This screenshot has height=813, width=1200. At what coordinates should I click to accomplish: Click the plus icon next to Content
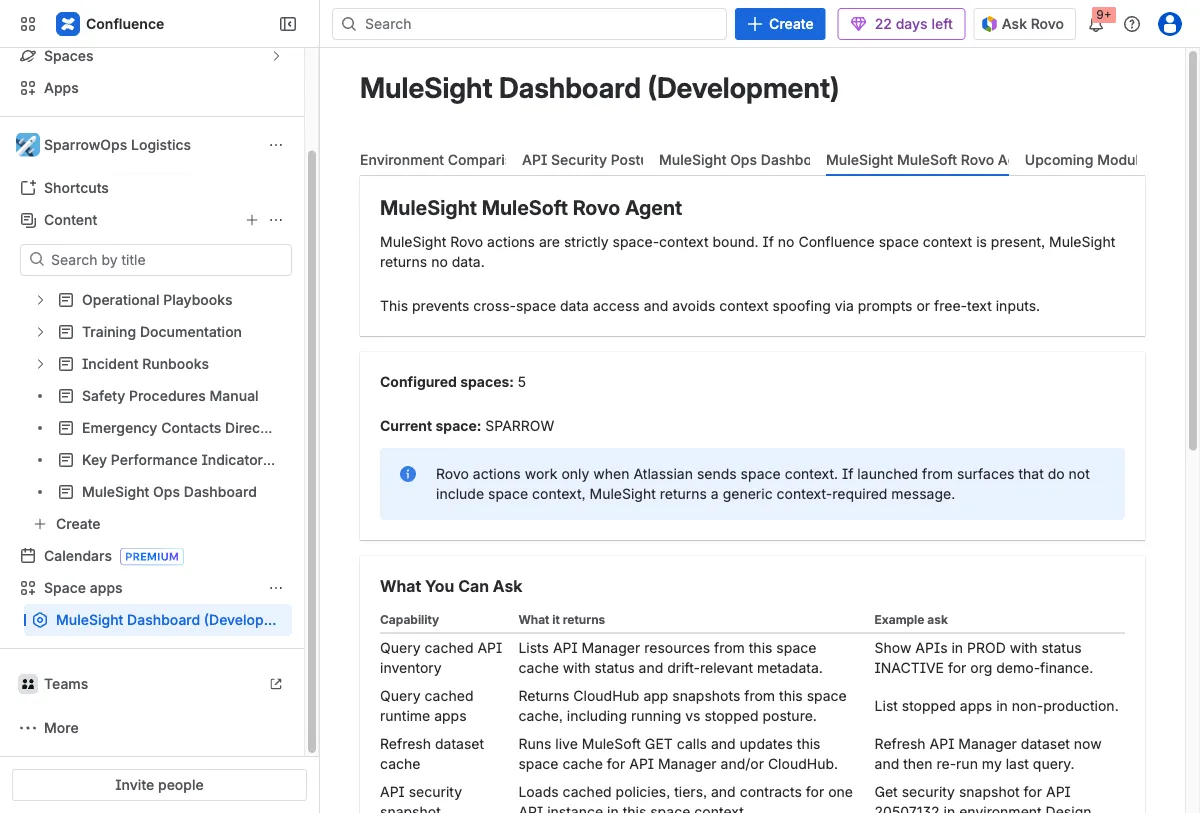point(252,220)
